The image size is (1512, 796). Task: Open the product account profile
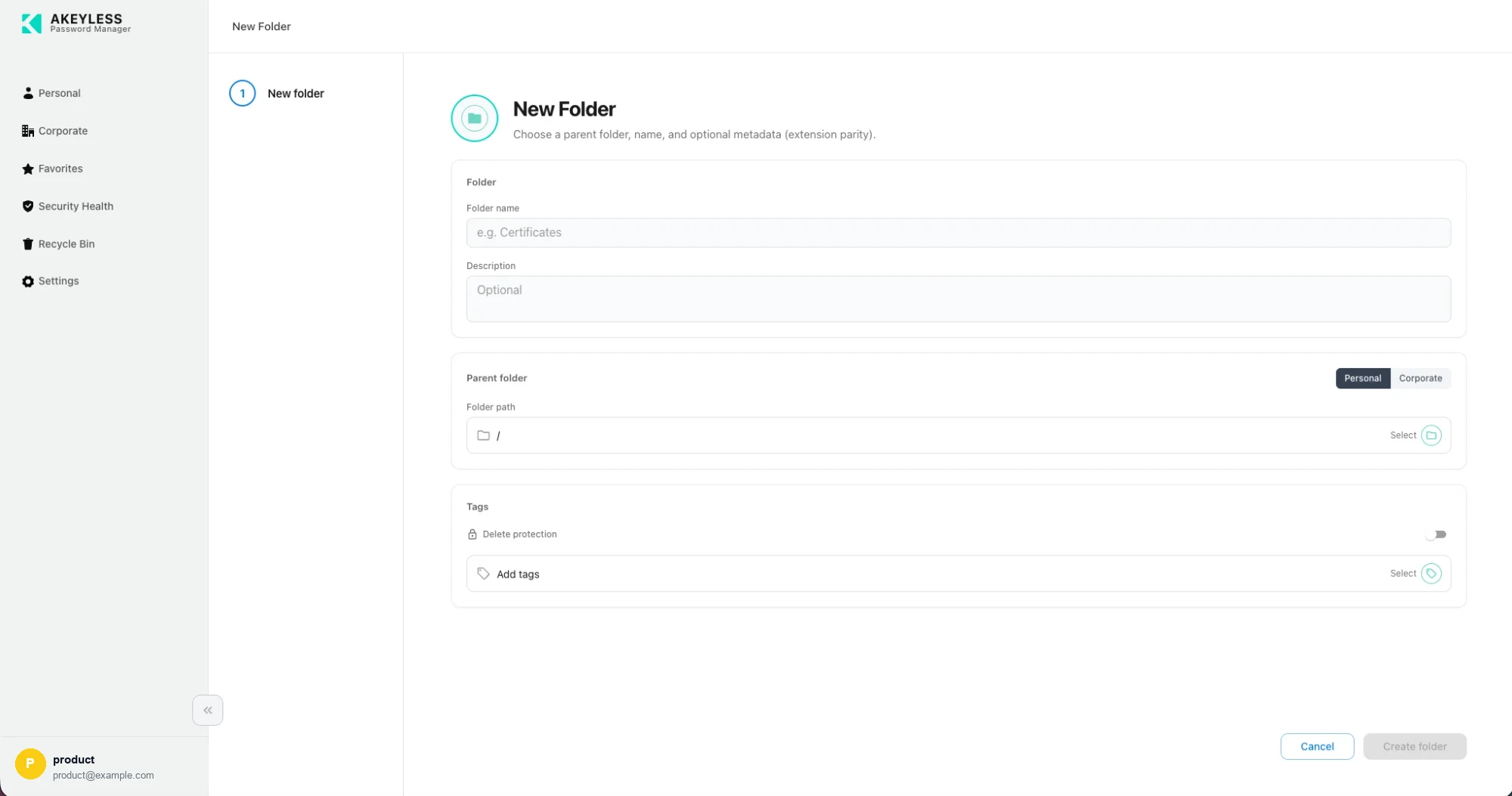[x=104, y=766]
